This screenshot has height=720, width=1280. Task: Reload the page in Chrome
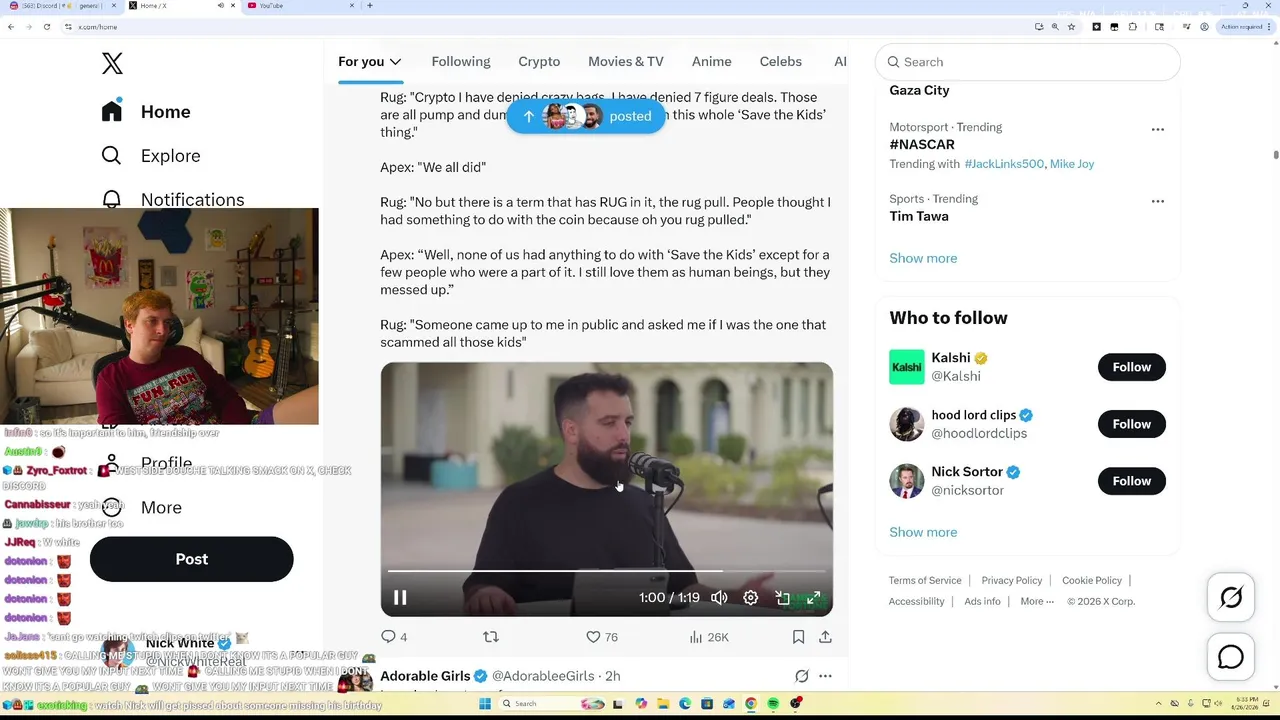coord(47,27)
